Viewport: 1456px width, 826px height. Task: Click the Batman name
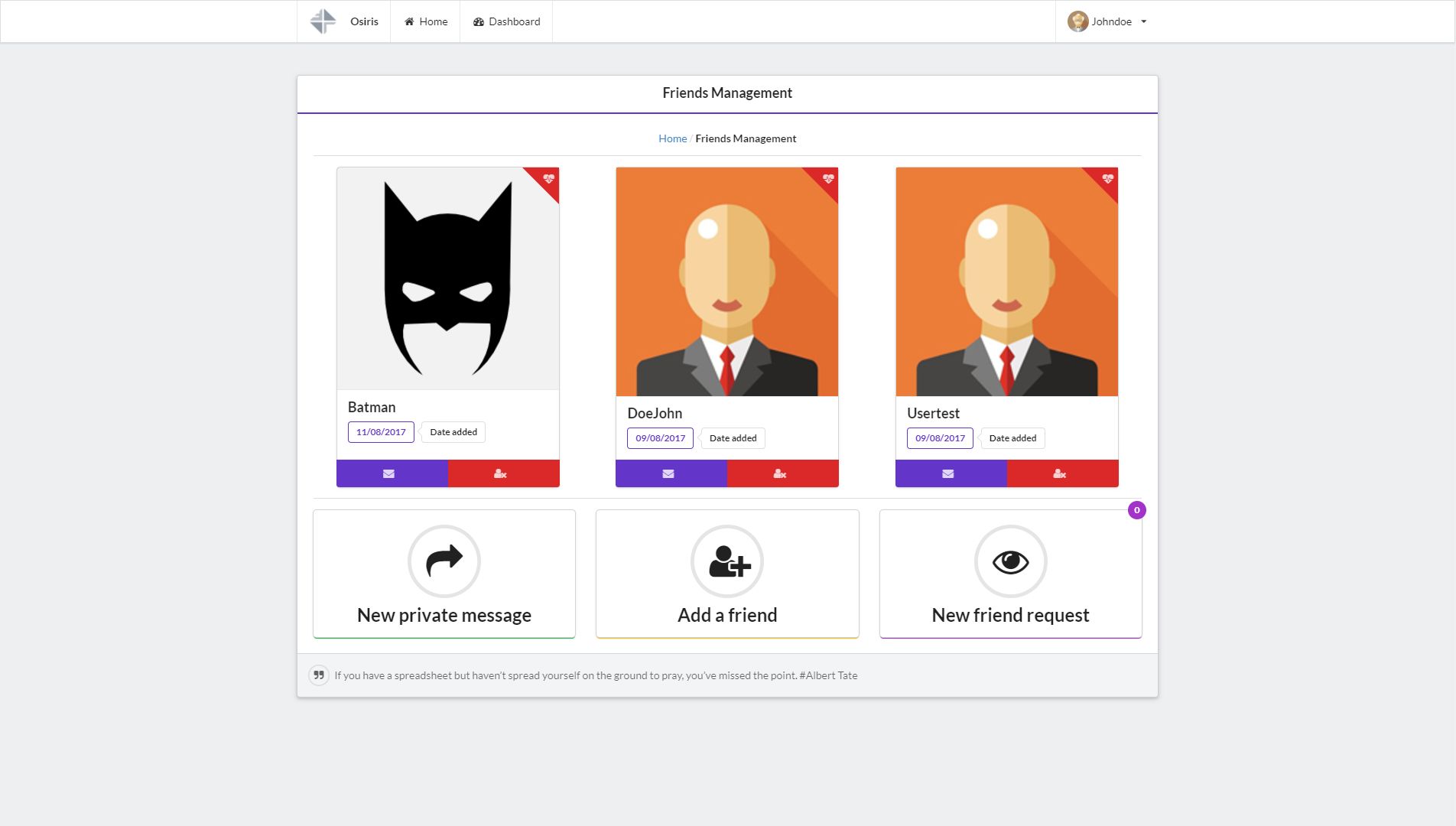point(372,408)
